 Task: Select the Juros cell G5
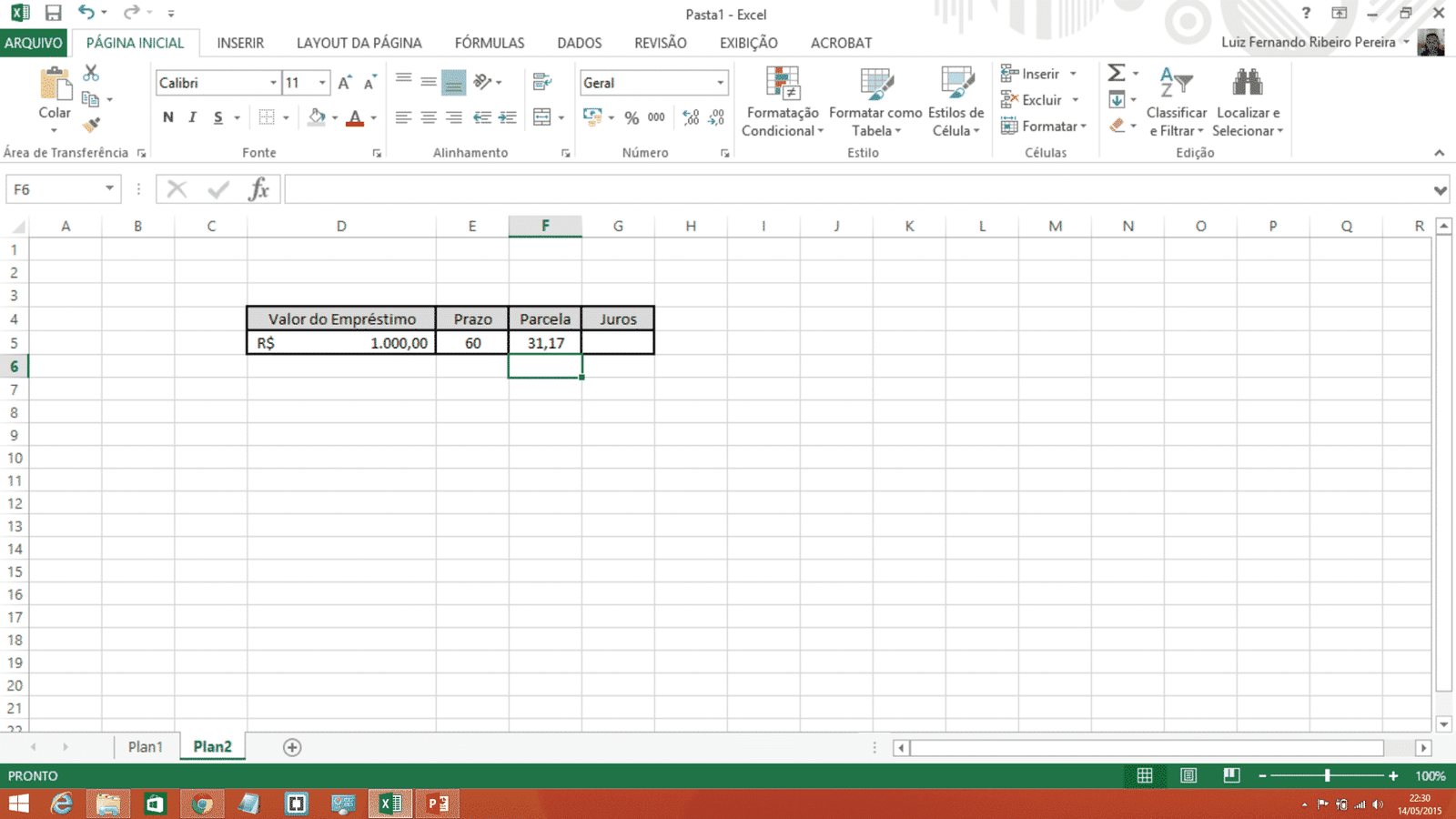[x=618, y=343]
